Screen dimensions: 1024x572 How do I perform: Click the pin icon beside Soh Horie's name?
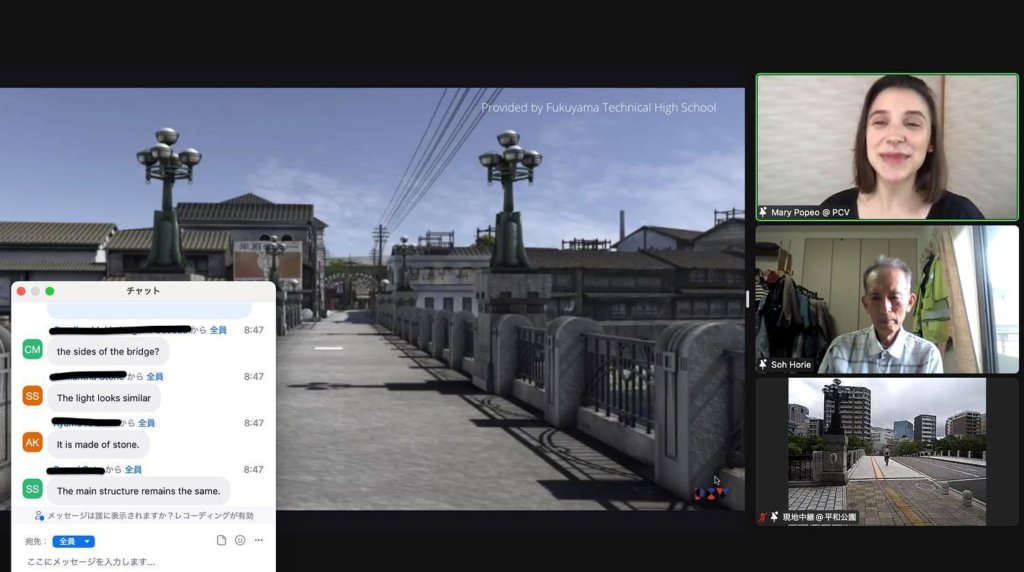coord(763,365)
